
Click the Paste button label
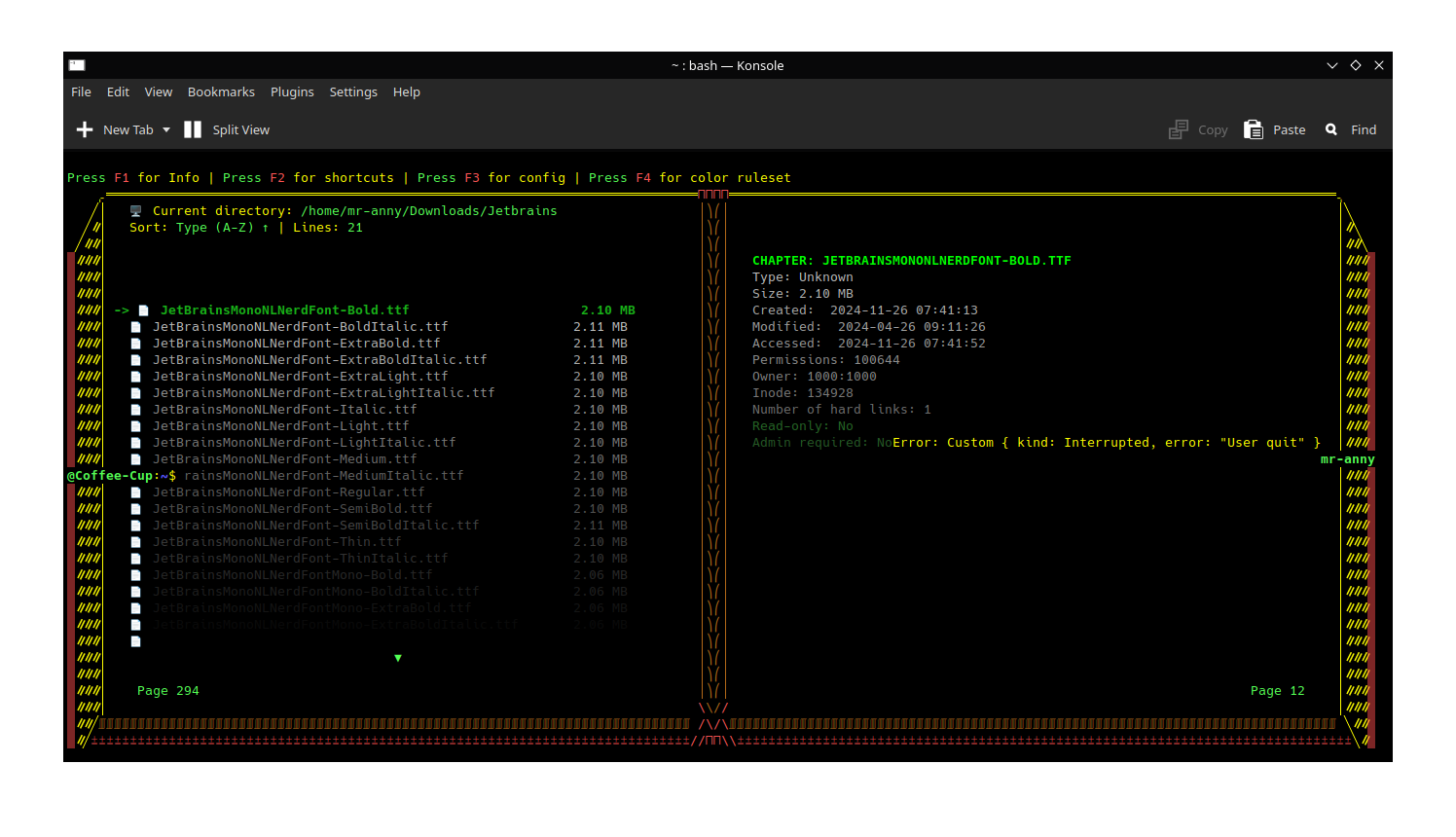point(1290,129)
